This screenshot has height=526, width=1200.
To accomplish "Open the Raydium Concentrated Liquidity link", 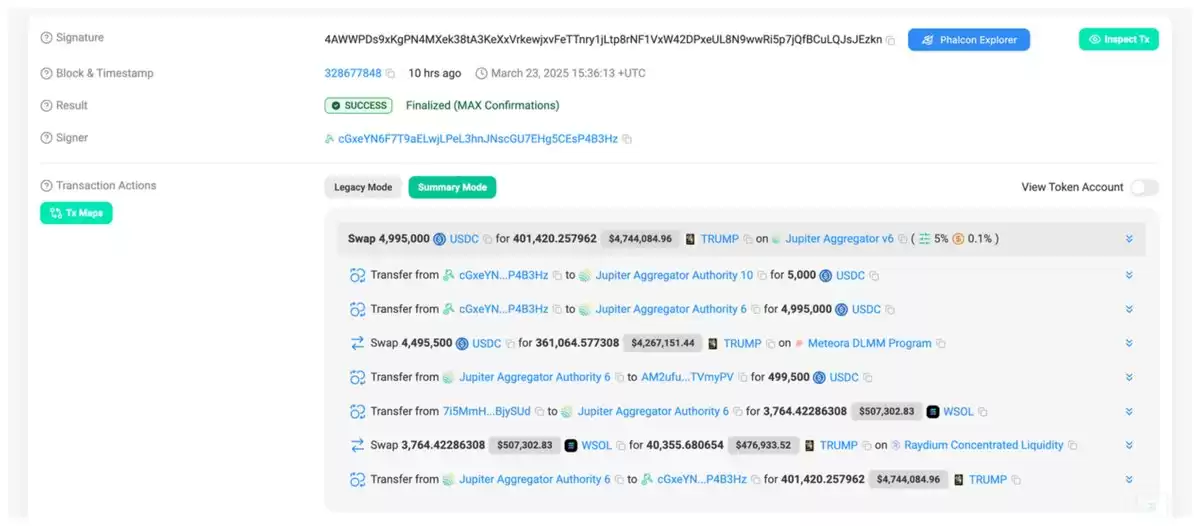I will coord(984,445).
